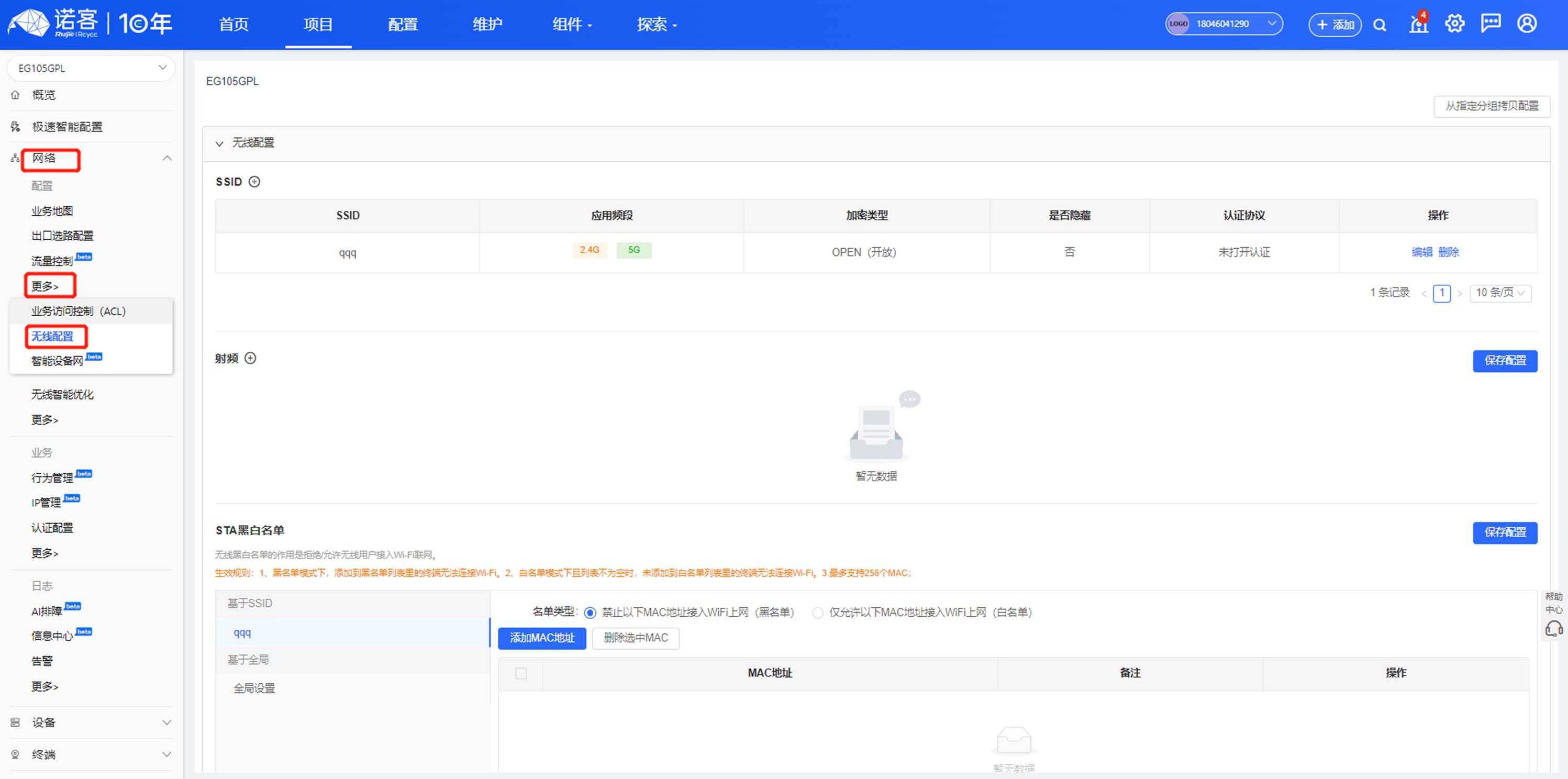Viewport: 1568px width, 779px height.
Task: Click the user account profile icon
Action: (1527, 24)
